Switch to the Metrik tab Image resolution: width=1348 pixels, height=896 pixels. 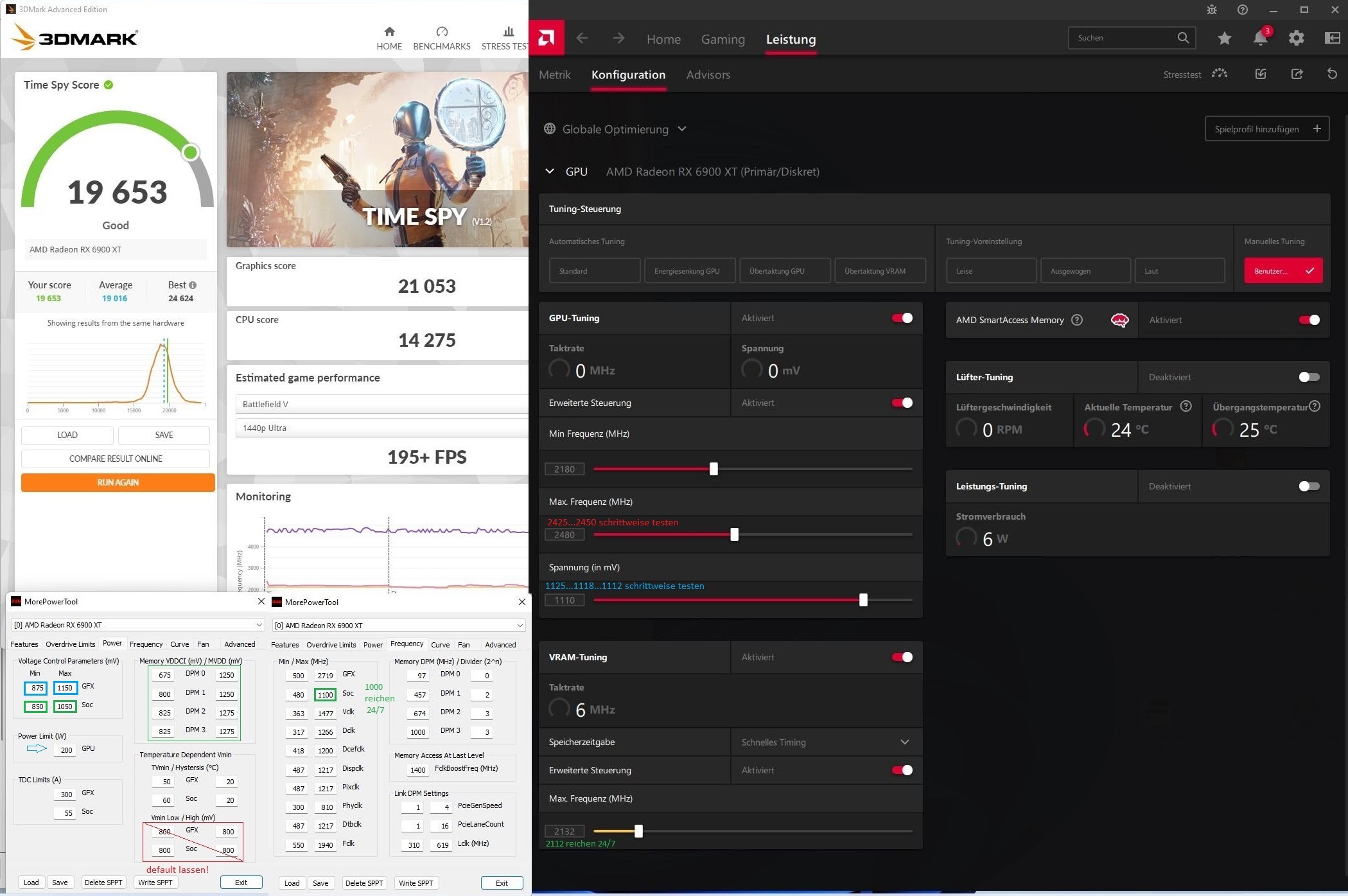tap(554, 75)
